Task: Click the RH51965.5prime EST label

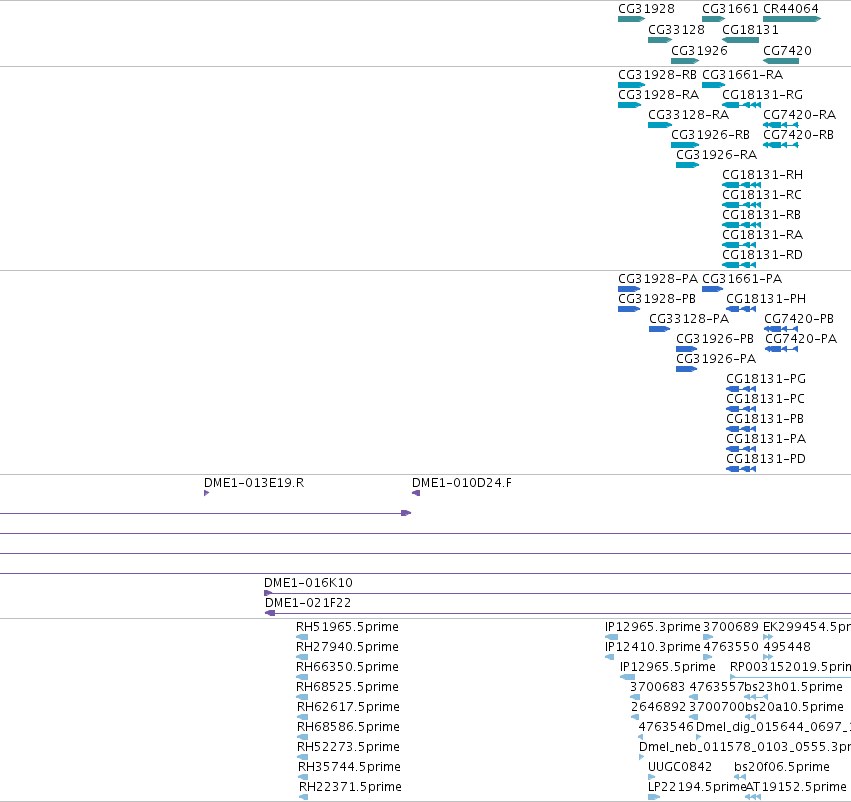Action: [347, 627]
